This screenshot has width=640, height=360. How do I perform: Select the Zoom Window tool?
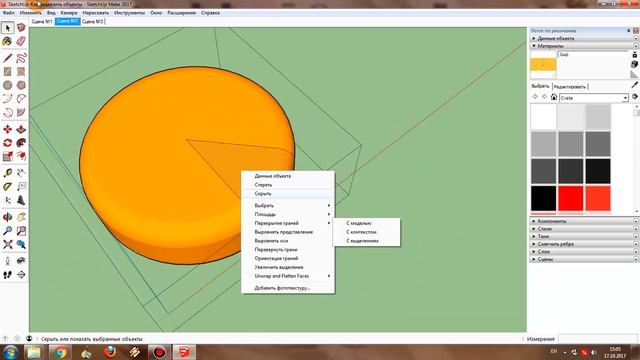point(21,231)
